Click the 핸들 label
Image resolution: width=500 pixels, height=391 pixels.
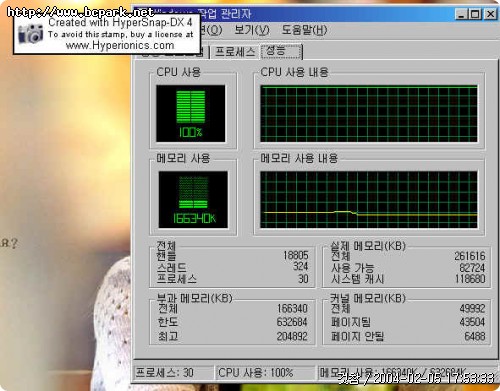click(166, 256)
